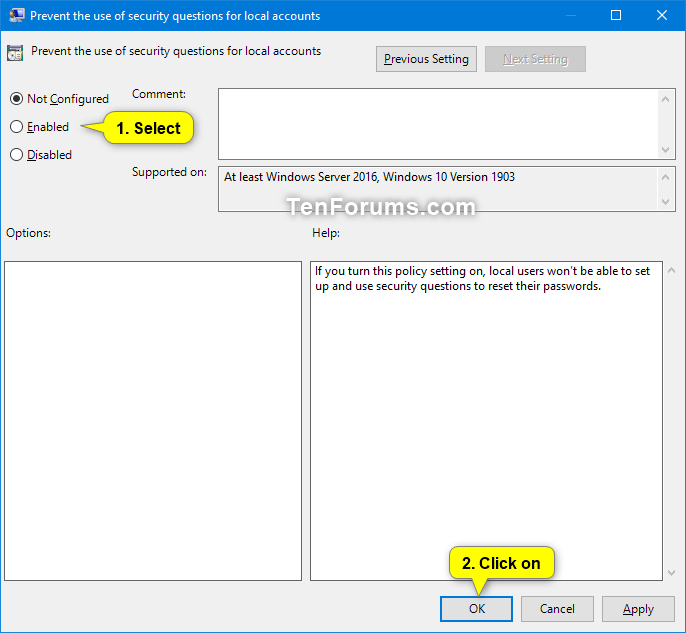Set the policy to Disabled
The height and width of the screenshot is (633, 686).
pos(17,155)
